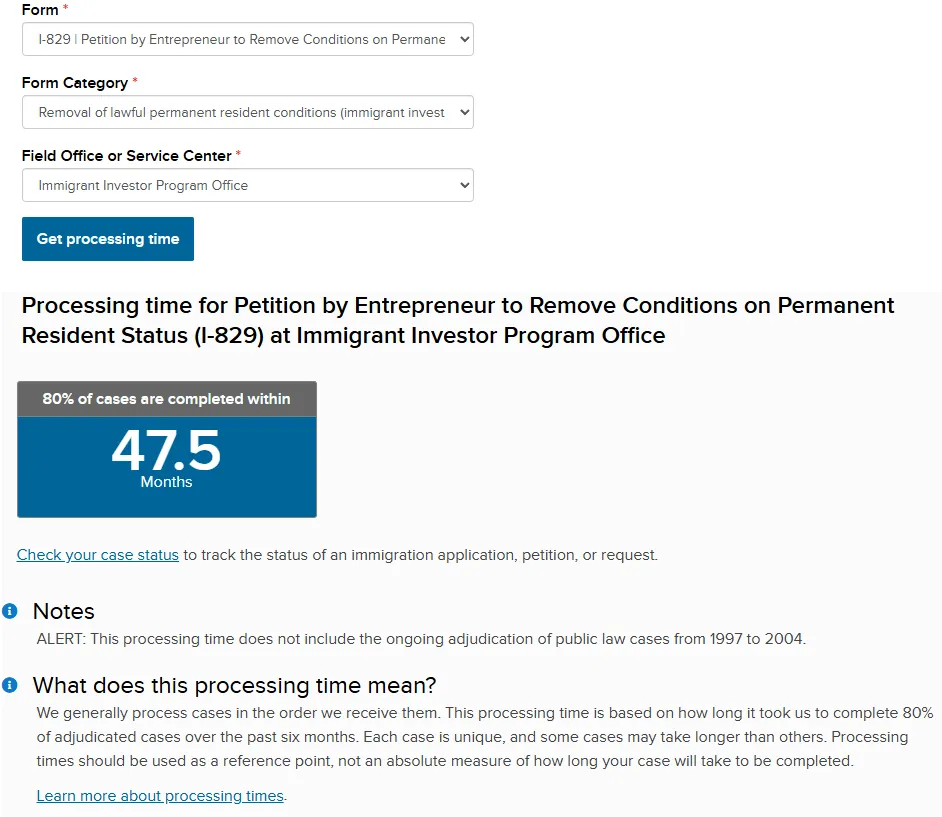Image resolution: width=942 pixels, height=817 pixels.
Task: Click the paragraph starting 'We generally process cases'
Action: point(485,737)
